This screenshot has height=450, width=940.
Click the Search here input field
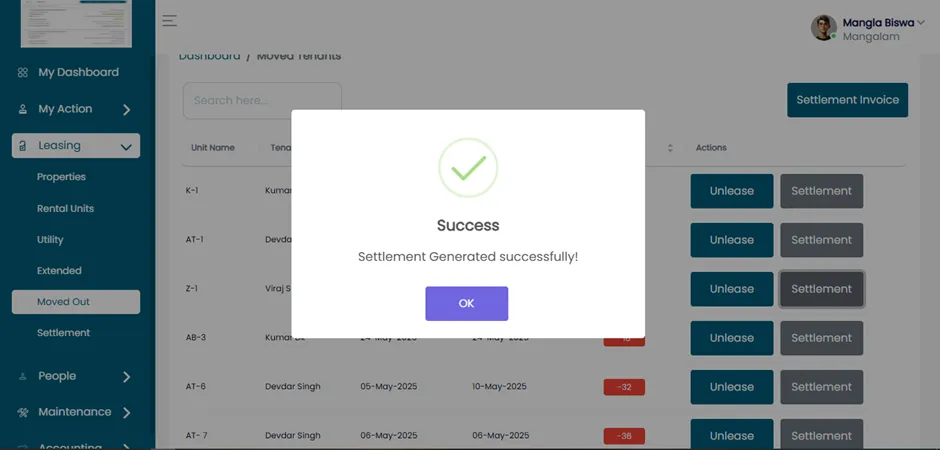[x=262, y=101]
